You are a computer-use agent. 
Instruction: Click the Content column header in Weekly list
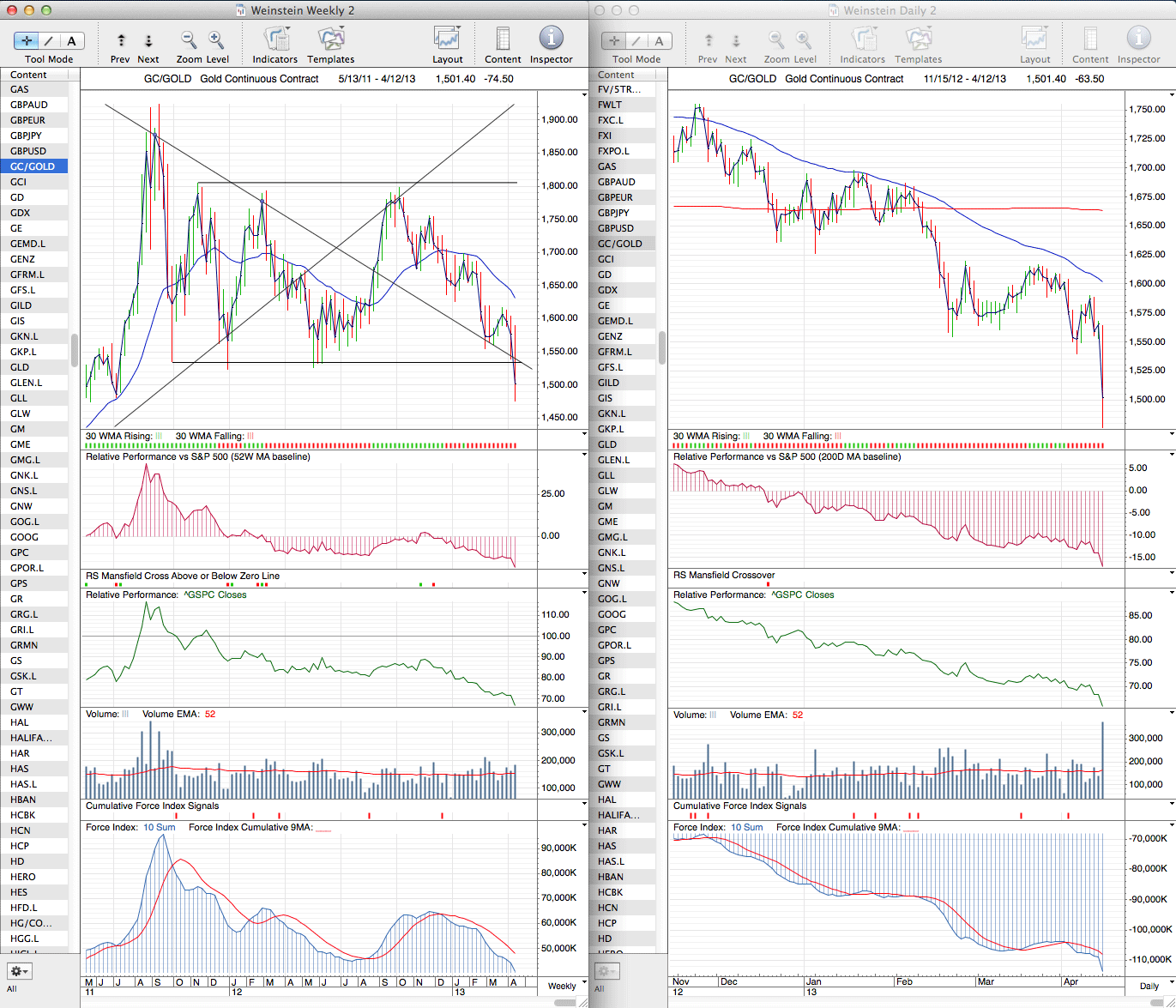[x=29, y=75]
